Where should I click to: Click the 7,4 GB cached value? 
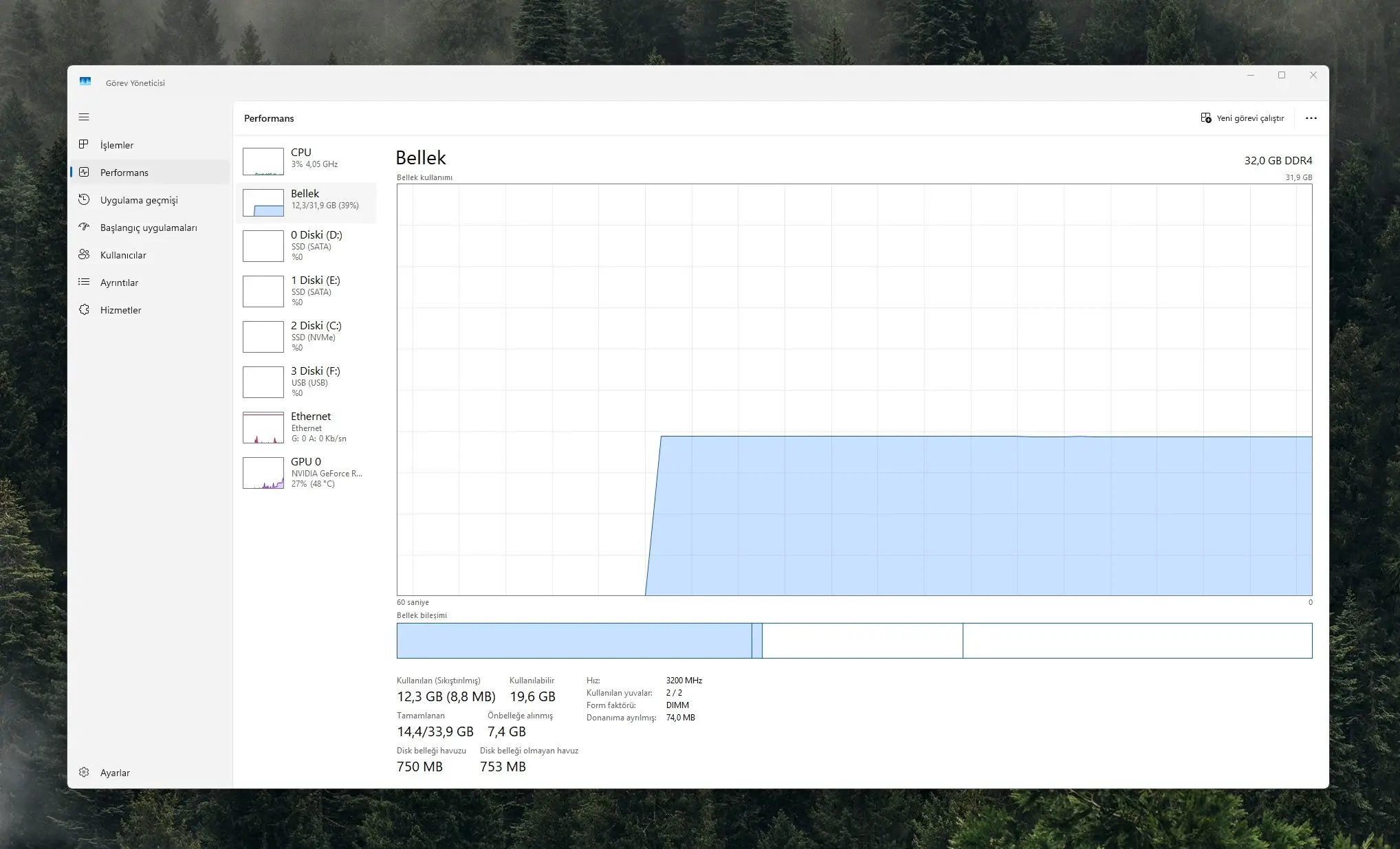(x=507, y=731)
